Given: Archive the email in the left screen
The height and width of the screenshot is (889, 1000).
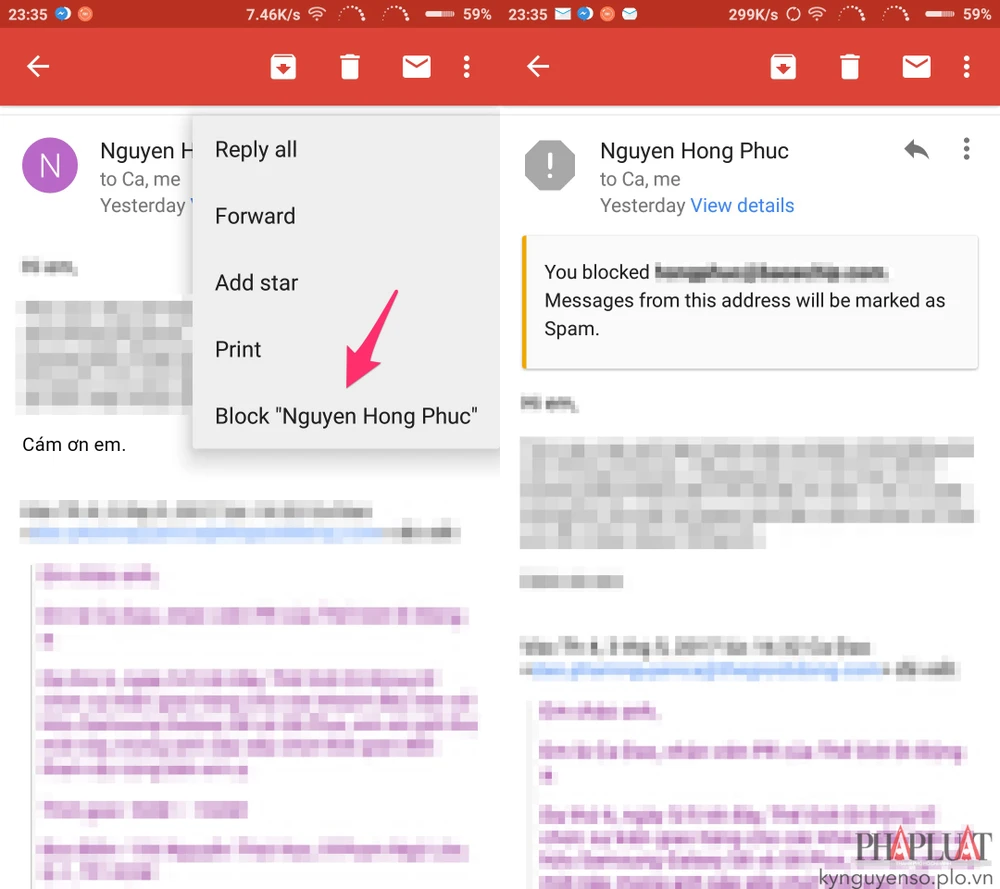Looking at the screenshot, I should (283, 67).
